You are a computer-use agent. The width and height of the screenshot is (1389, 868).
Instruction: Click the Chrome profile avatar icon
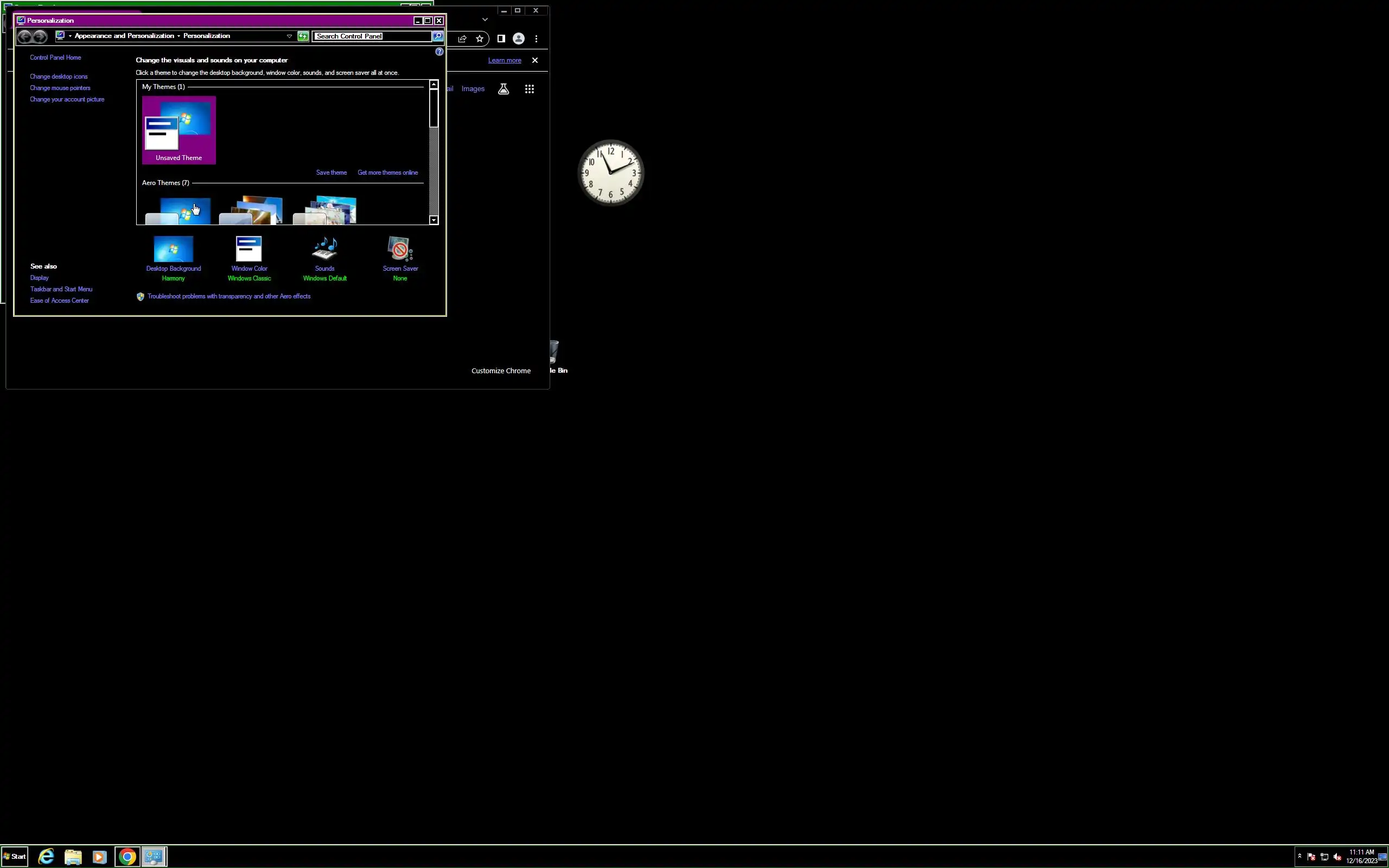point(518,39)
